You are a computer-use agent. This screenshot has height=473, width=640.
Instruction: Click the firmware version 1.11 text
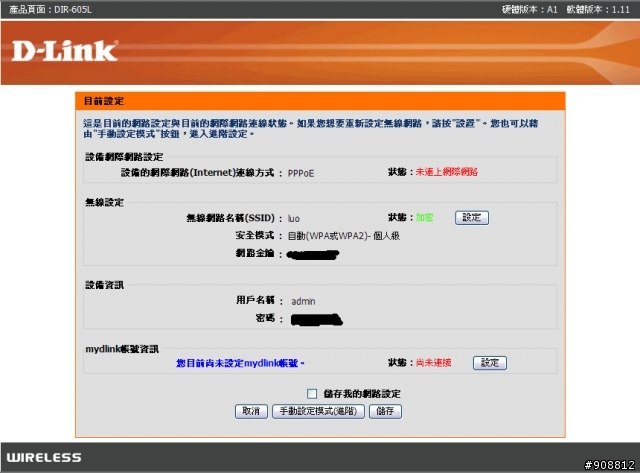(x=598, y=9)
